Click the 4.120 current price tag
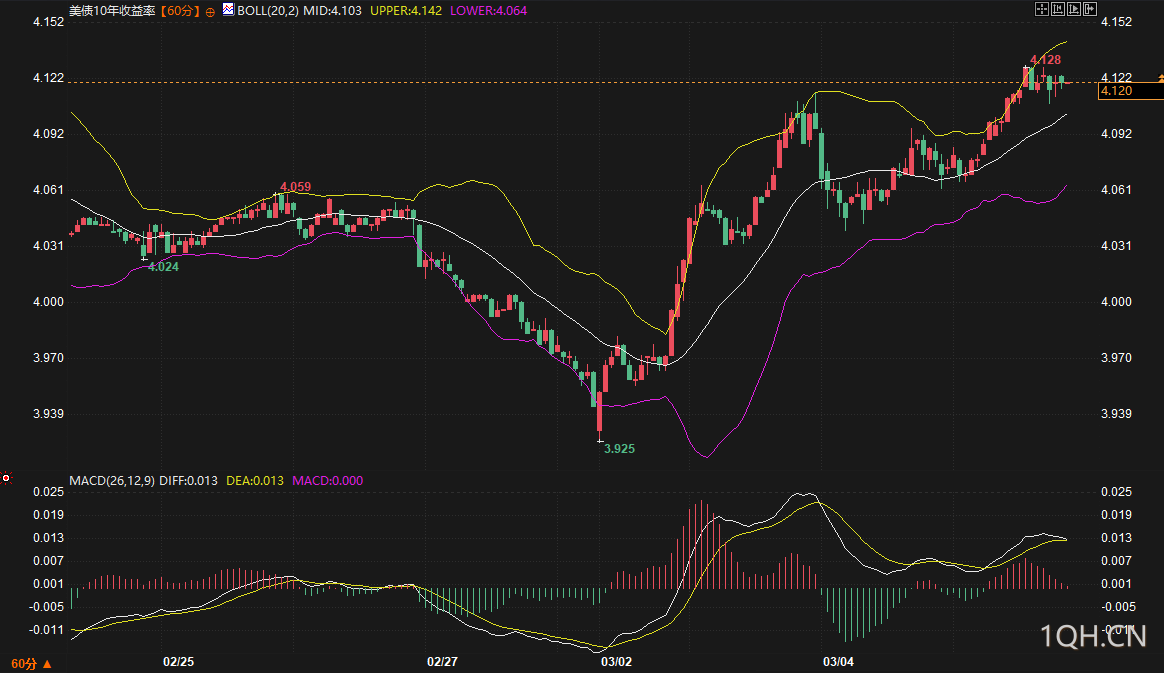 click(x=1116, y=91)
